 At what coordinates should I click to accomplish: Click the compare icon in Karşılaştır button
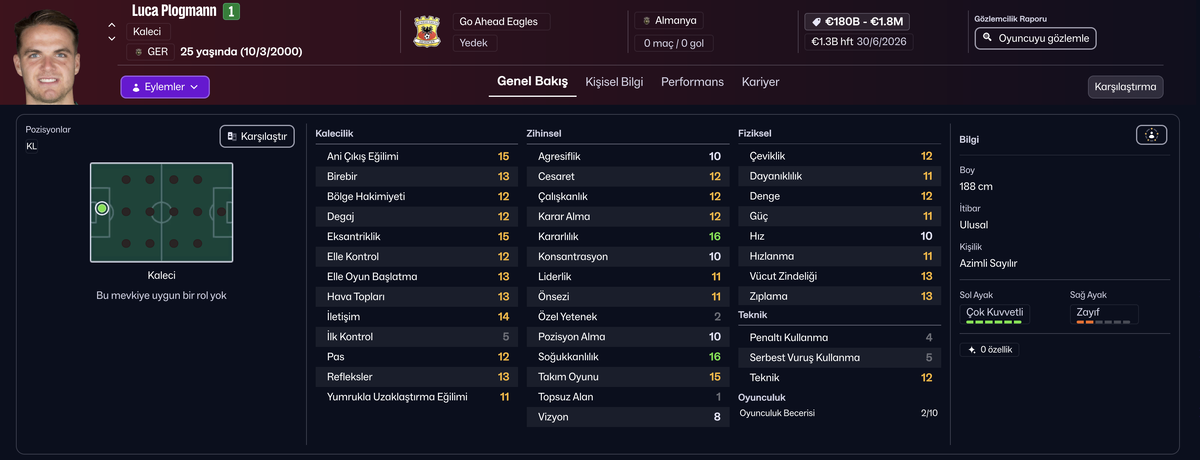click(x=232, y=136)
